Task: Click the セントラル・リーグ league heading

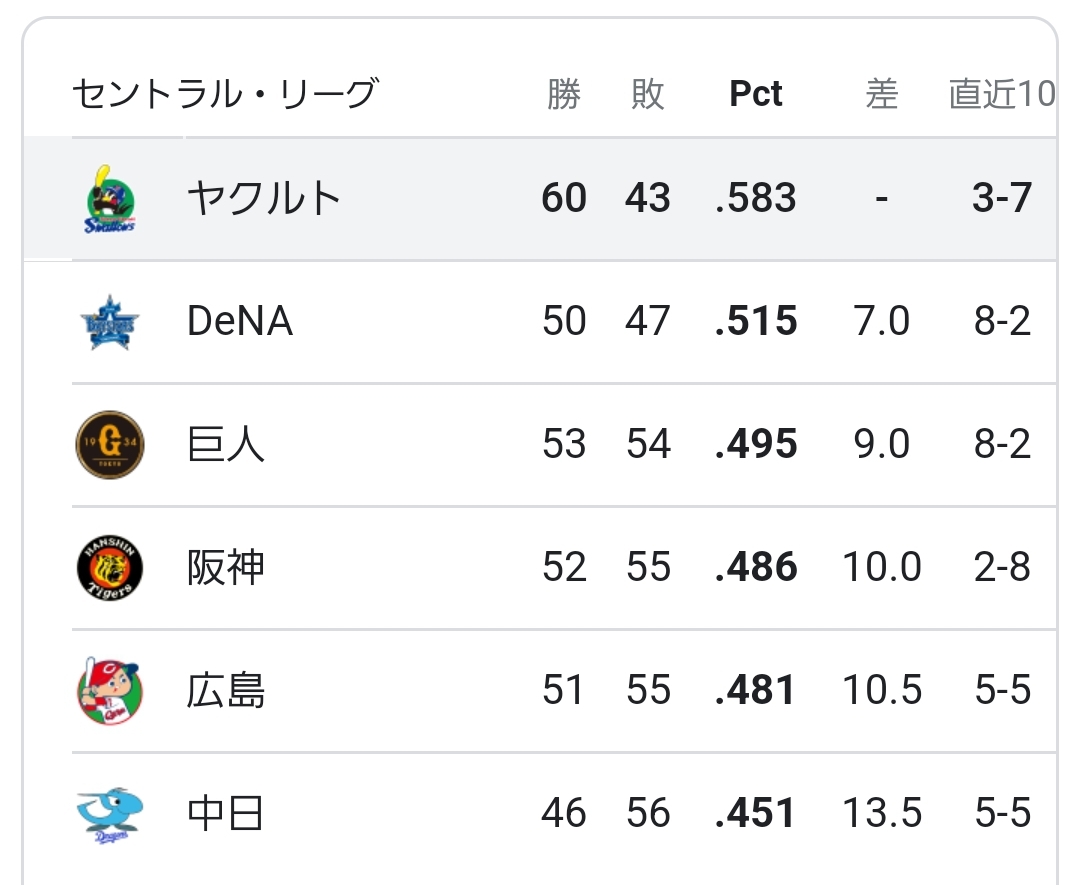Action: pyautogui.click(x=225, y=94)
